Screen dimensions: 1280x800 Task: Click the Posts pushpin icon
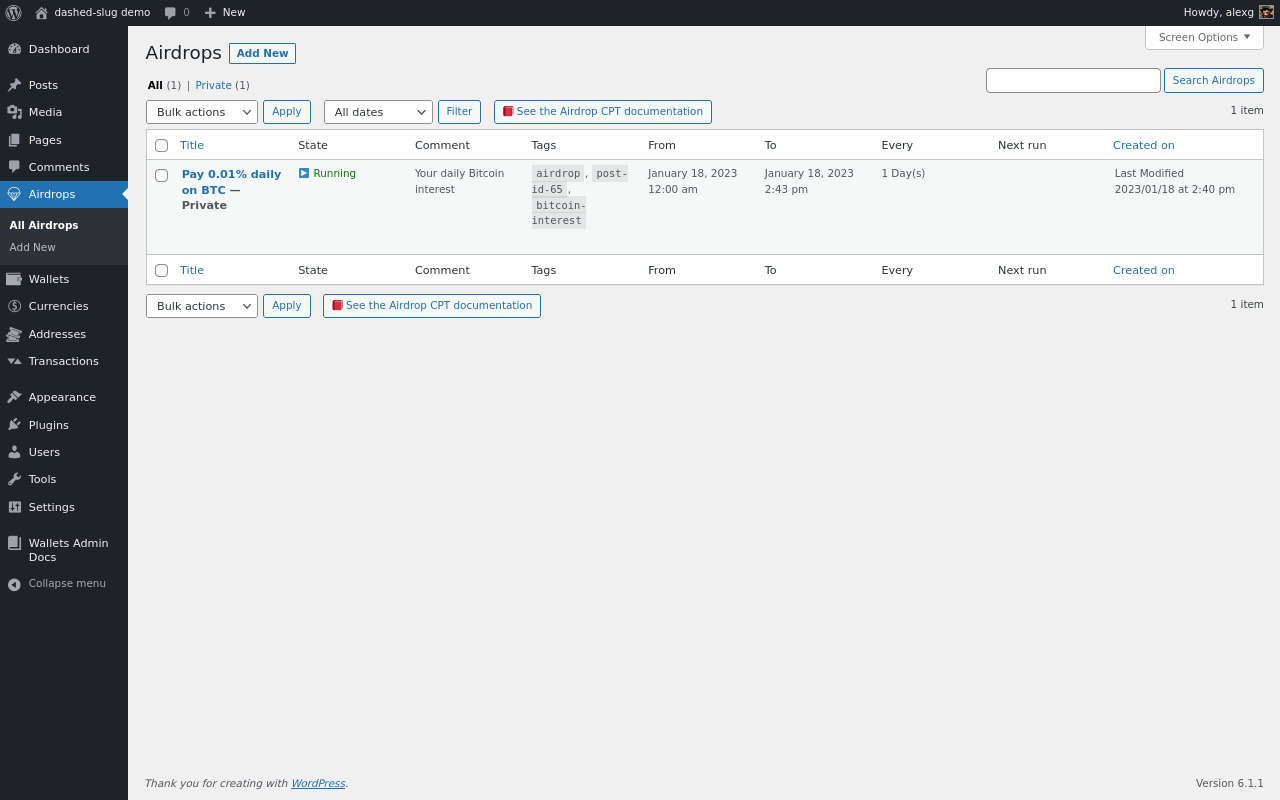14,85
